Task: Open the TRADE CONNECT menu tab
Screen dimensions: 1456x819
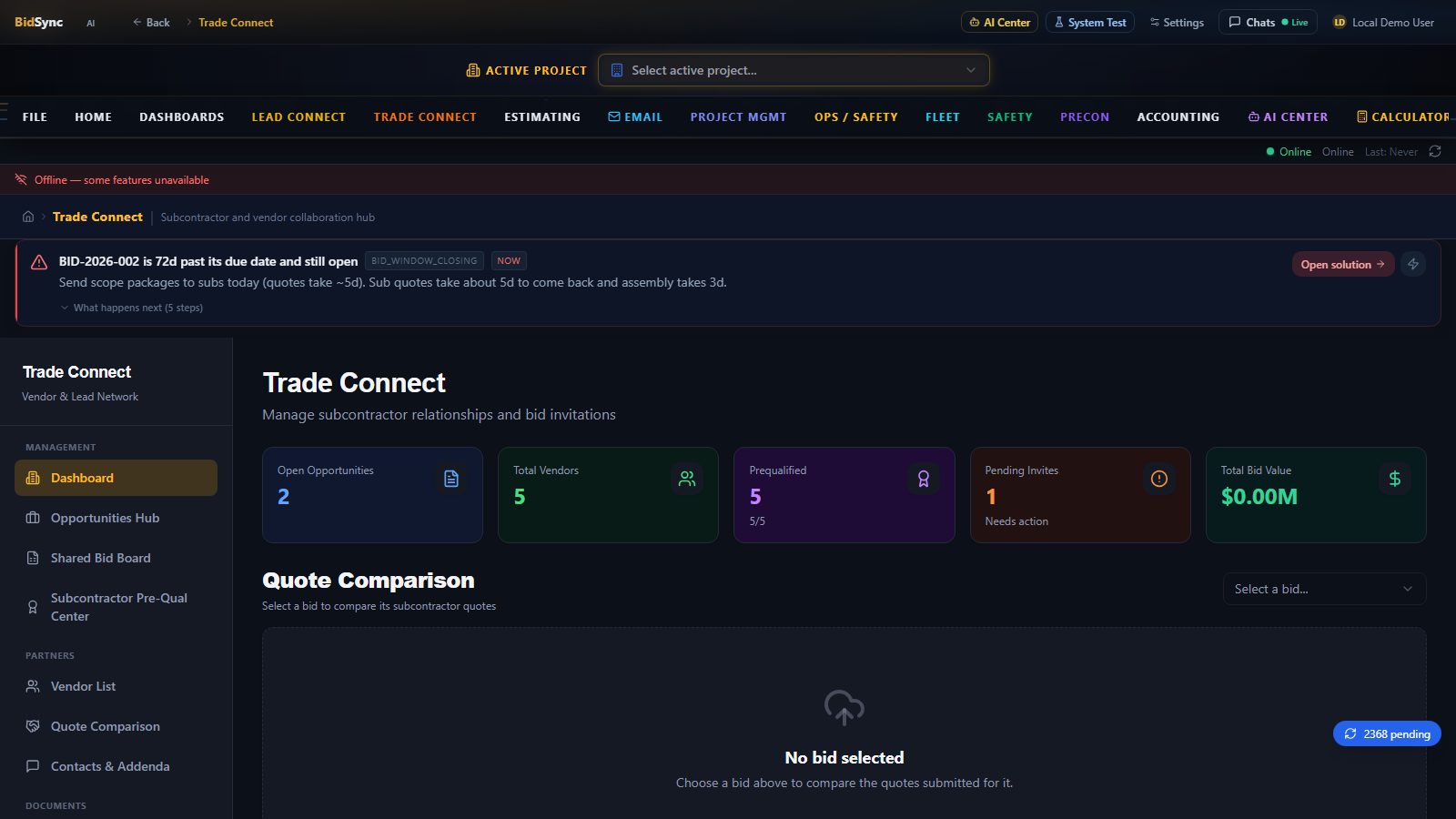Action: click(x=425, y=117)
